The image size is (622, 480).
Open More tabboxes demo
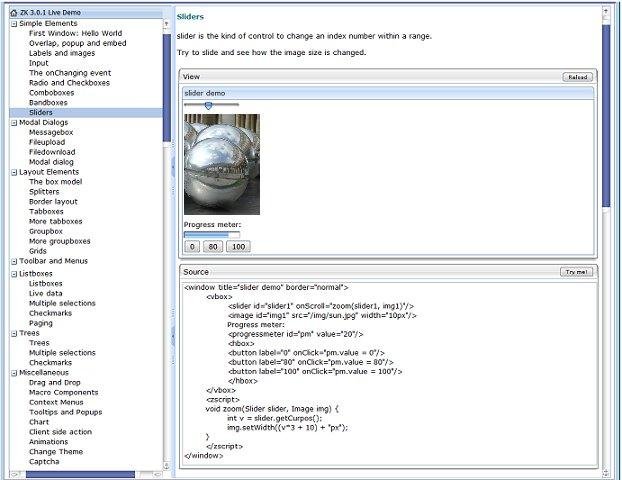pos(56,222)
